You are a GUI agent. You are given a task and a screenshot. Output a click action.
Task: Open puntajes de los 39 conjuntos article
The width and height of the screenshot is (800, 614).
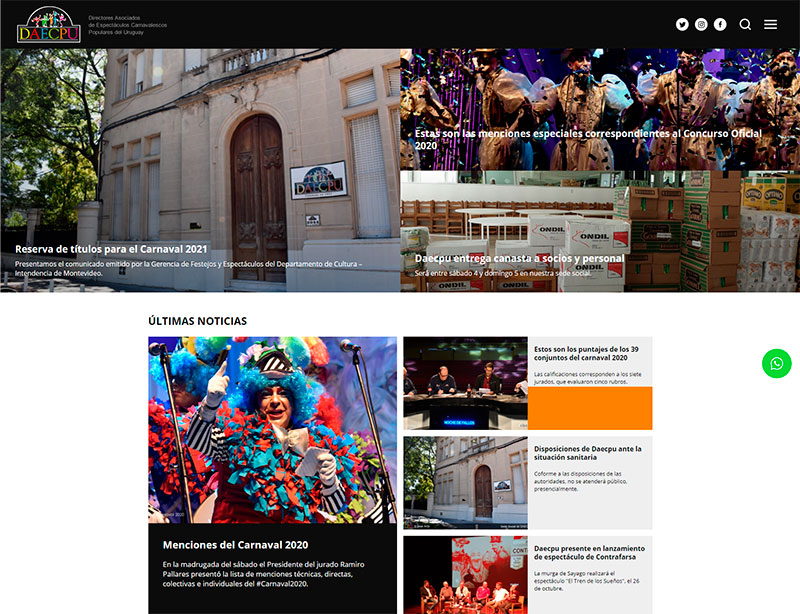pos(586,353)
